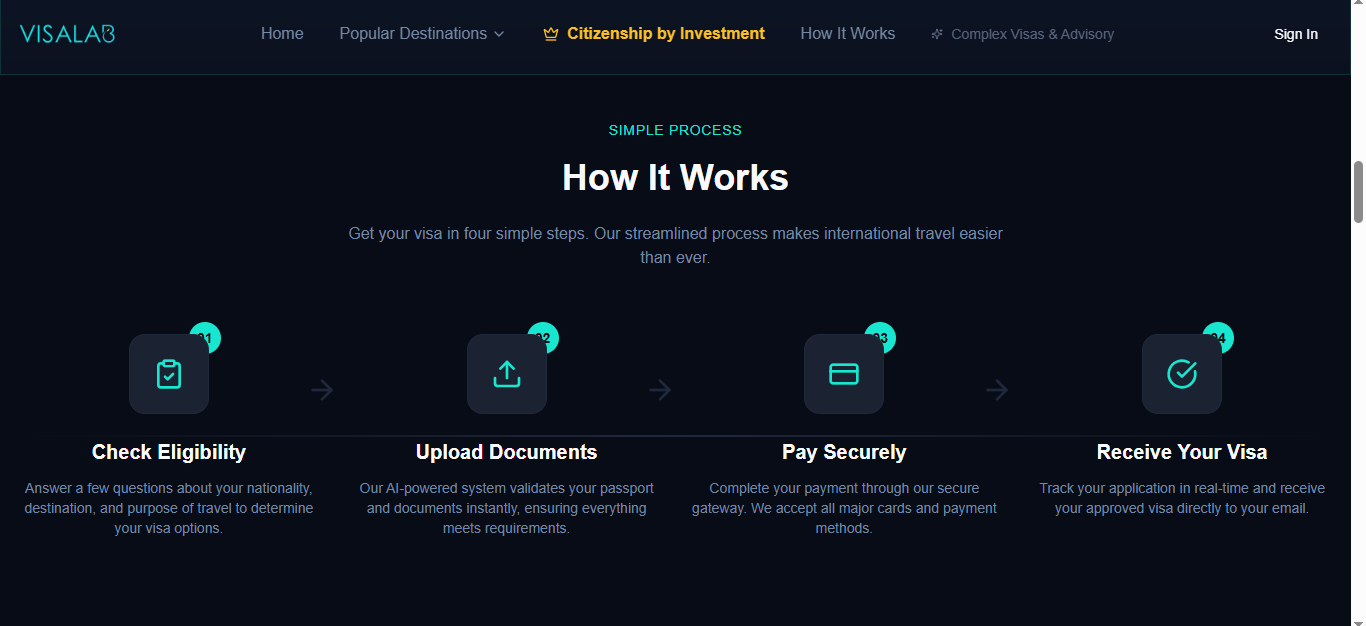Click the step 01 number badge
The width and height of the screenshot is (1366, 626).
[205, 338]
